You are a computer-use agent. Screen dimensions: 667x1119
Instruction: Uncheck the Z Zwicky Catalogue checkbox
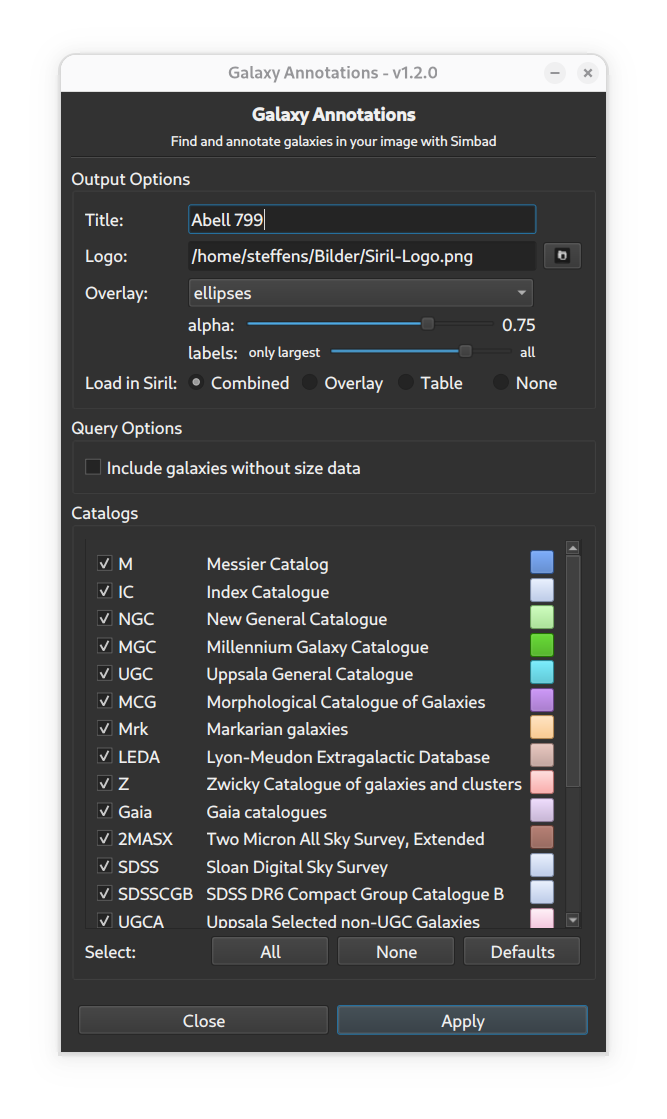[x=104, y=783]
